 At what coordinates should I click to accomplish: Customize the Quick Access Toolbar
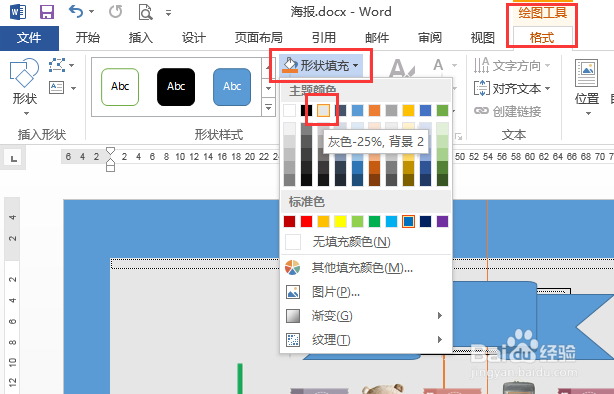pos(168,13)
